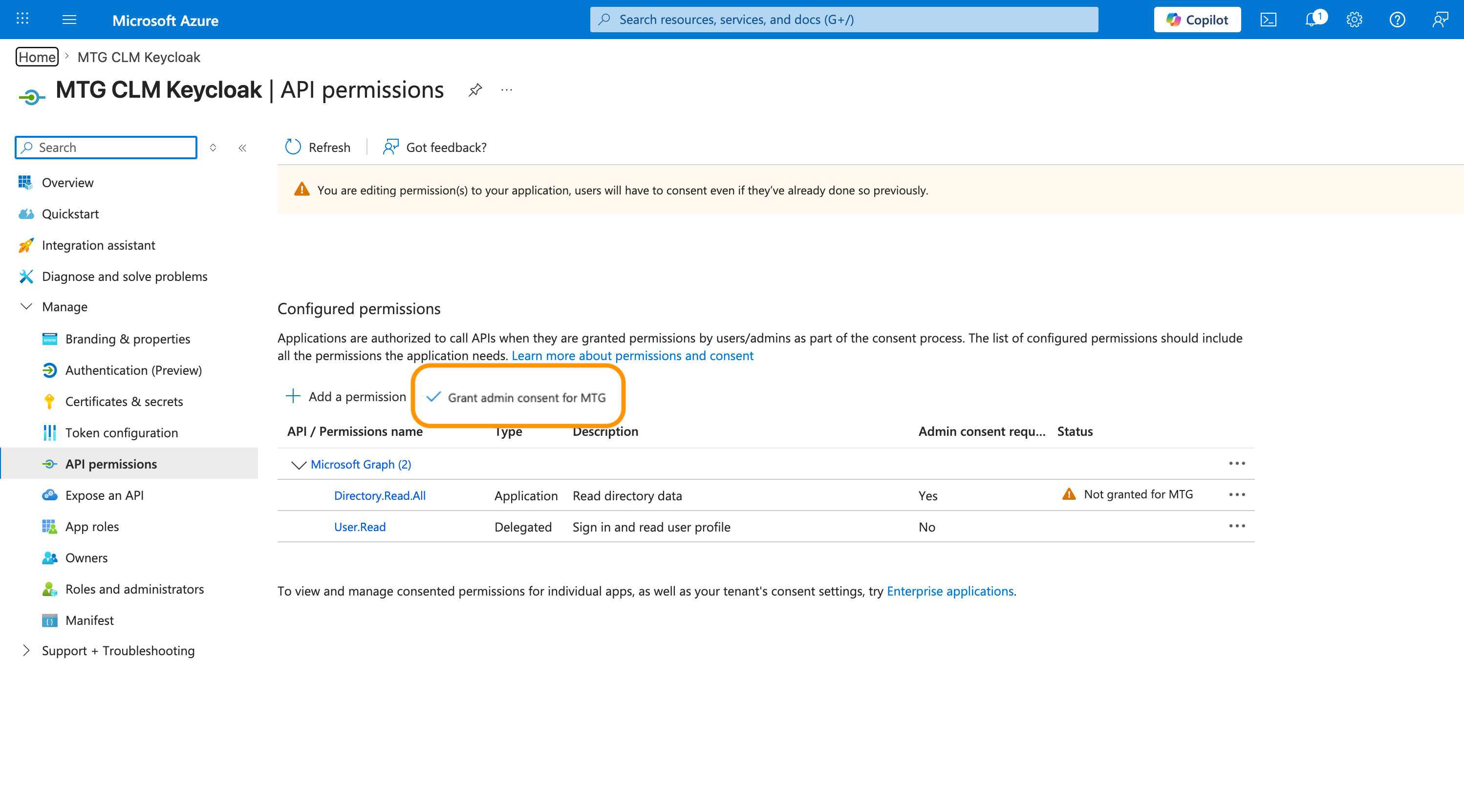Go to Overview page
The image size is (1464, 812).
[x=67, y=182]
